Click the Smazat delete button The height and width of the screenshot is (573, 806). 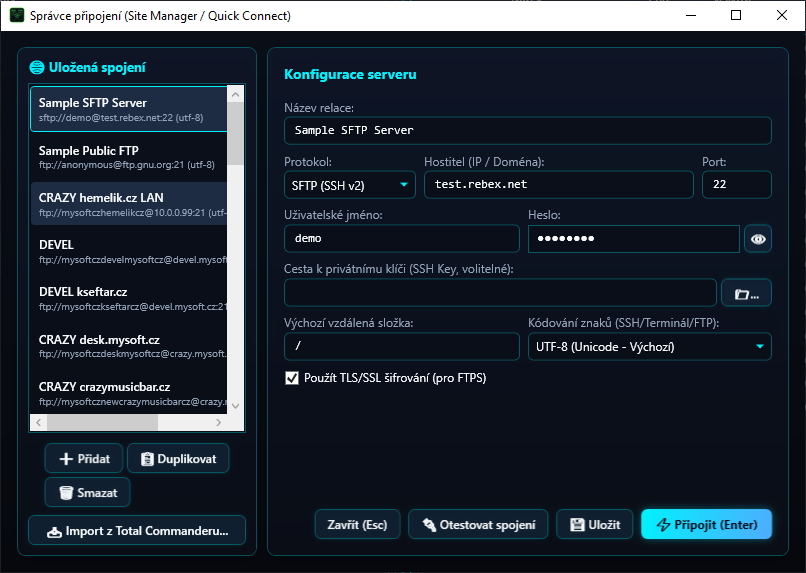(87, 492)
